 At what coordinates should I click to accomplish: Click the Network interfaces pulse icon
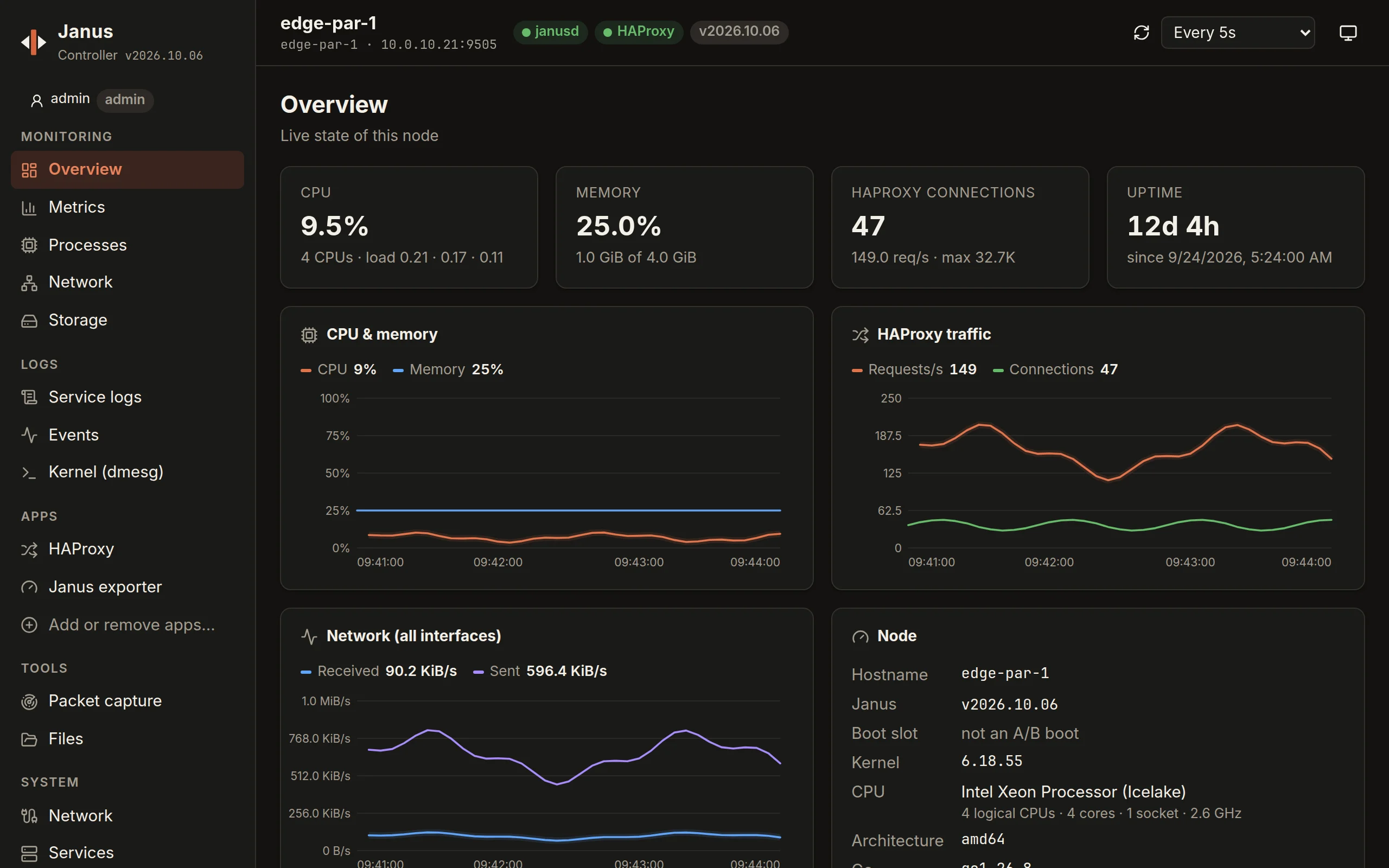click(309, 637)
